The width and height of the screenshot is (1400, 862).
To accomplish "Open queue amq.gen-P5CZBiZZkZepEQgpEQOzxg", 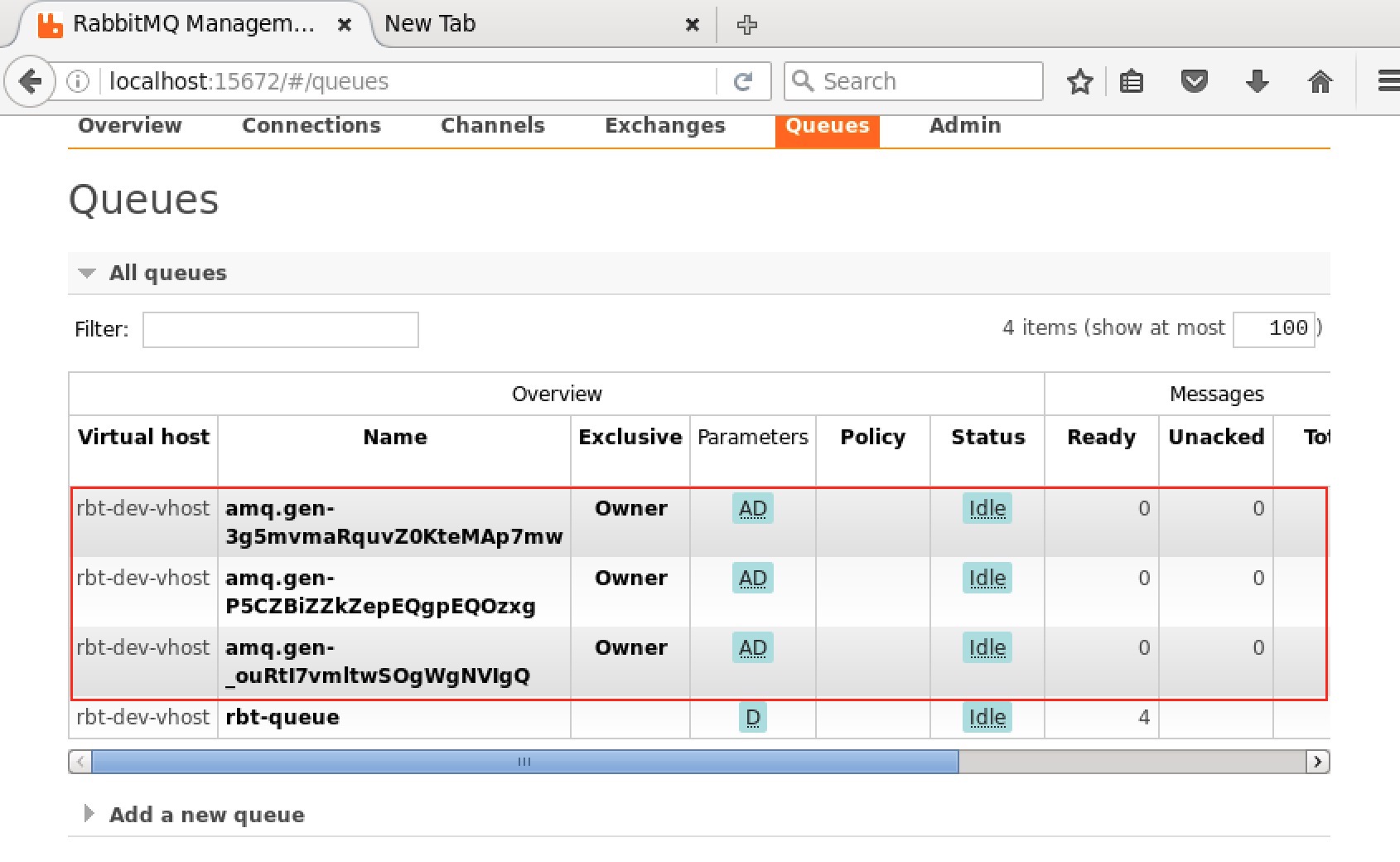I will point(380,592).
